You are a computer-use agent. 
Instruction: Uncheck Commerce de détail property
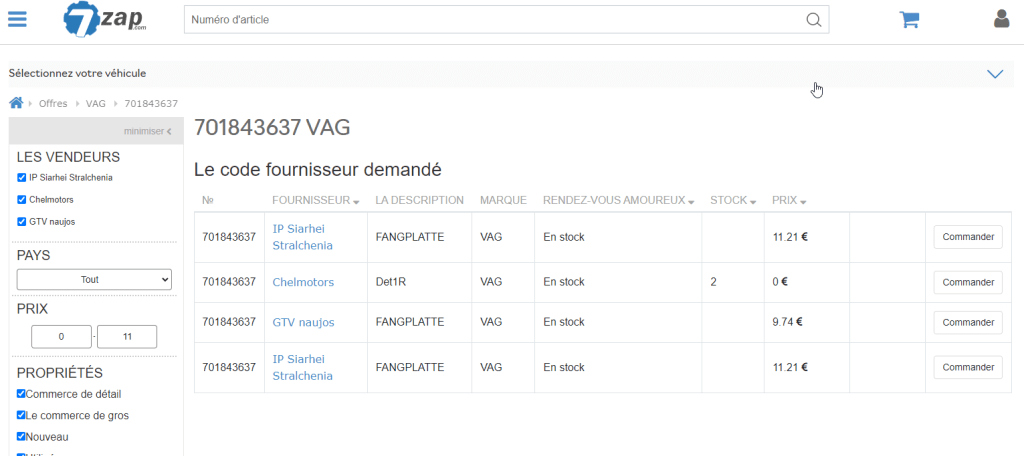[22, 394]
